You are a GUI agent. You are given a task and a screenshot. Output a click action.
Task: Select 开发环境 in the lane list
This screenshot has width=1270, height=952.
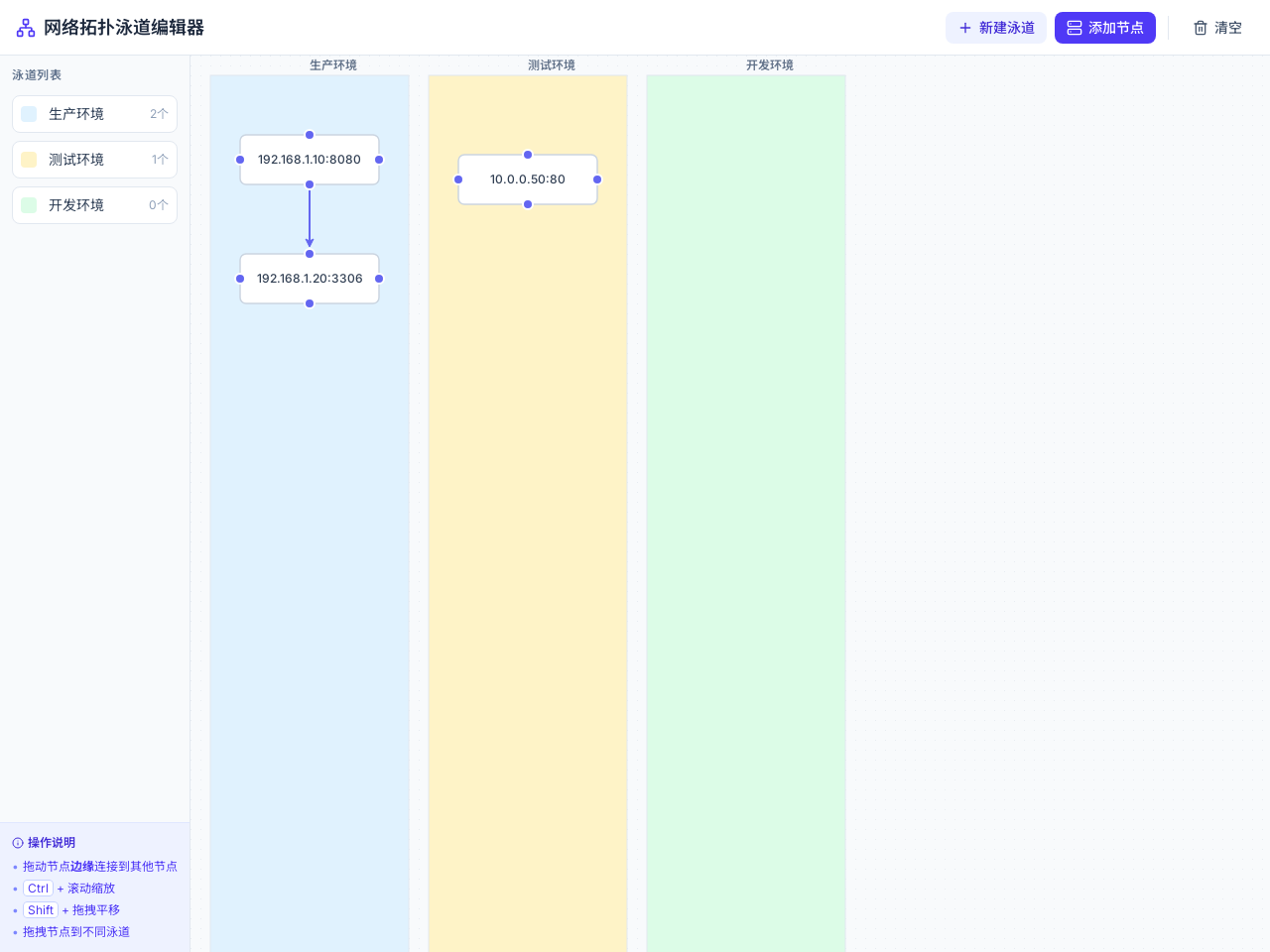[x=94, y=205]
